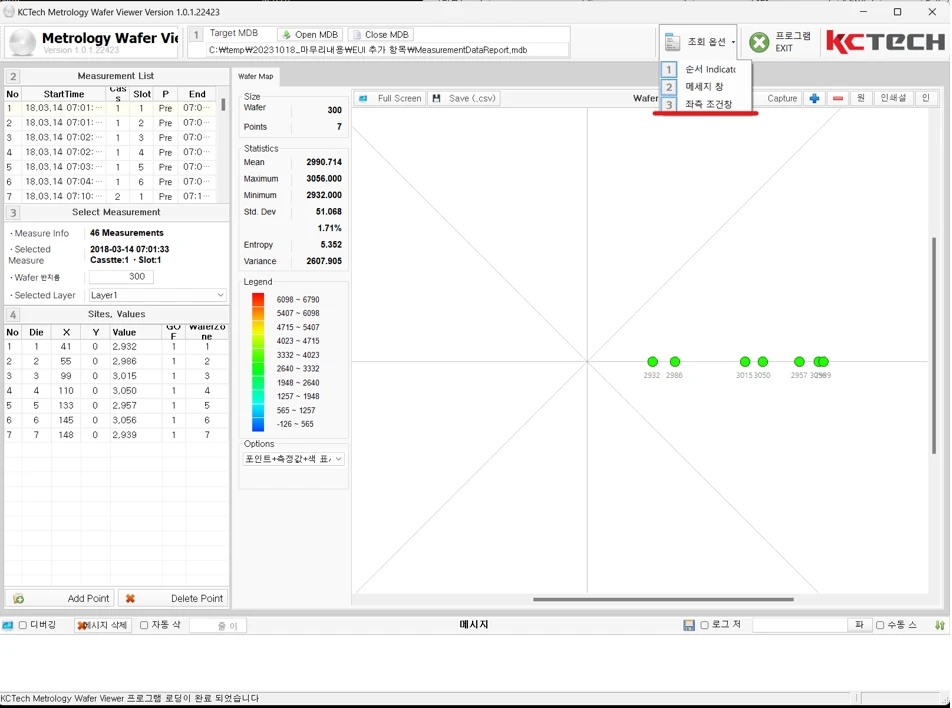The image size is (952, 708).
Task: Click the Full Screen button
Action: (390, 98)
